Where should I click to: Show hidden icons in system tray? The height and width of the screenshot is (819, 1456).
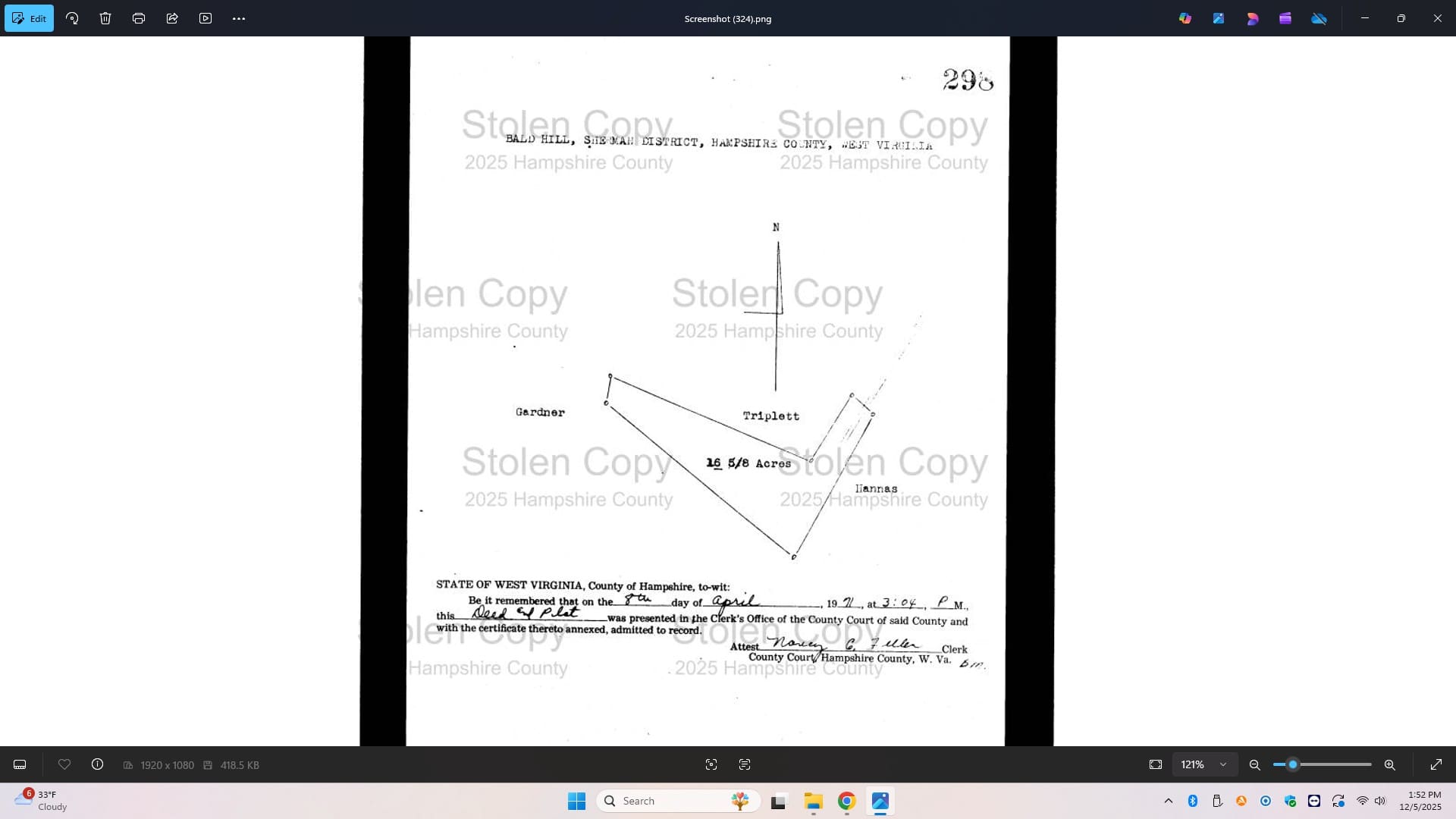[1169, 801]
